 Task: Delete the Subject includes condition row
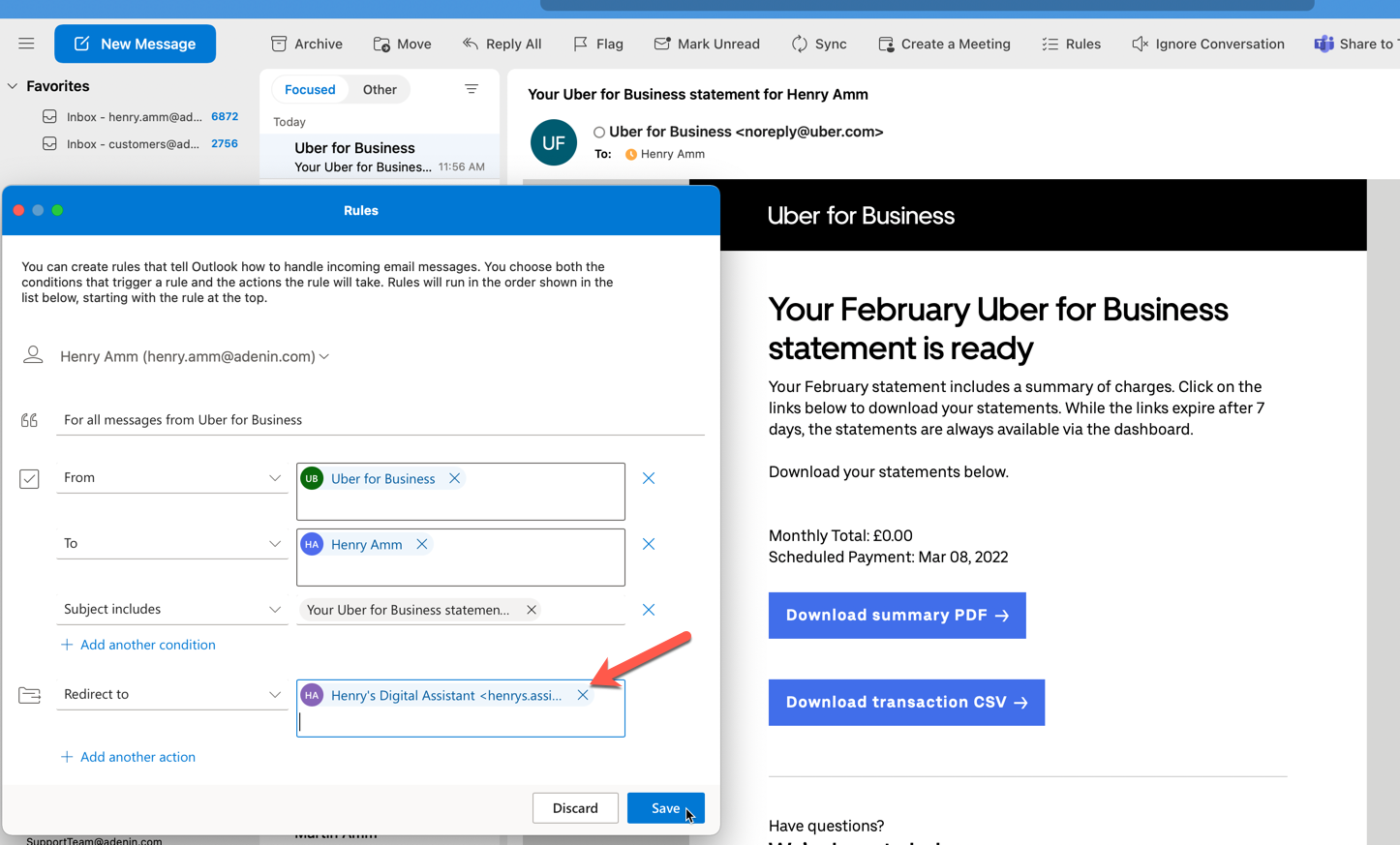point(649,610)
